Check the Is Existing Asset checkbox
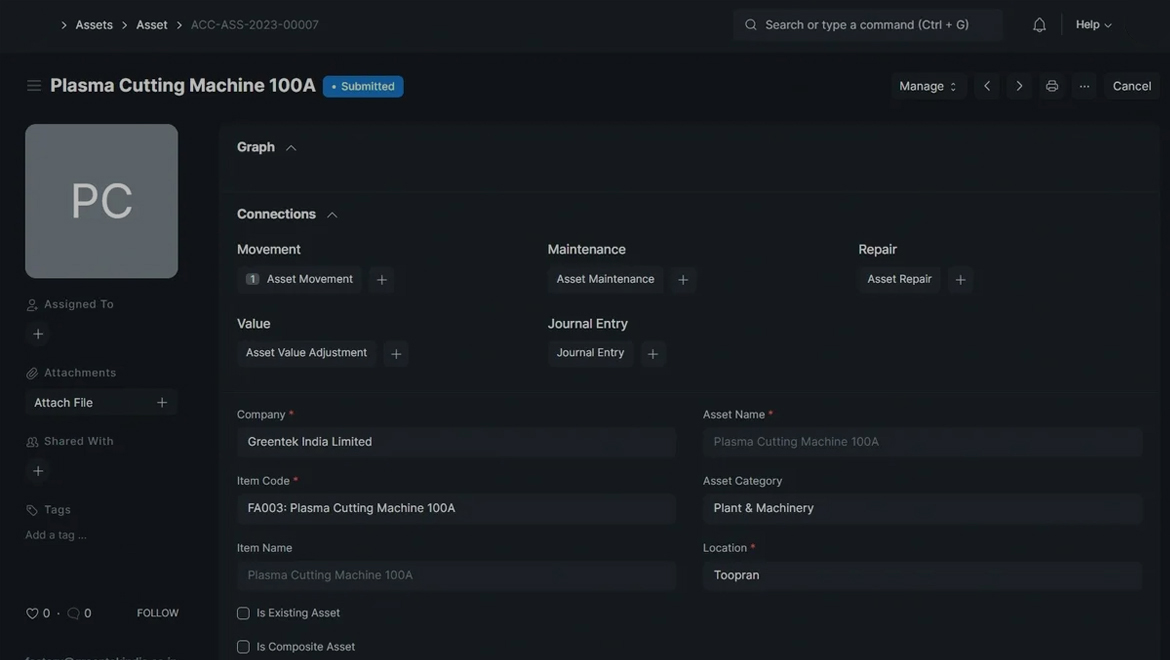 tap(243, 613)
